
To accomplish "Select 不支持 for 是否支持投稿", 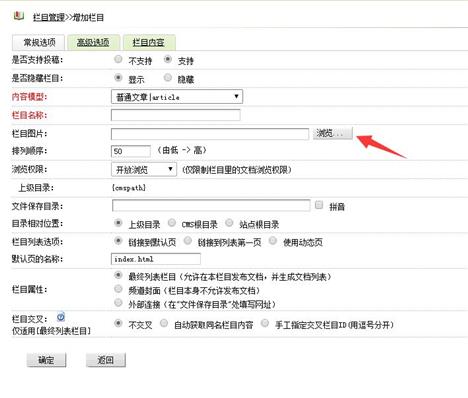I will tap(118, 59).
